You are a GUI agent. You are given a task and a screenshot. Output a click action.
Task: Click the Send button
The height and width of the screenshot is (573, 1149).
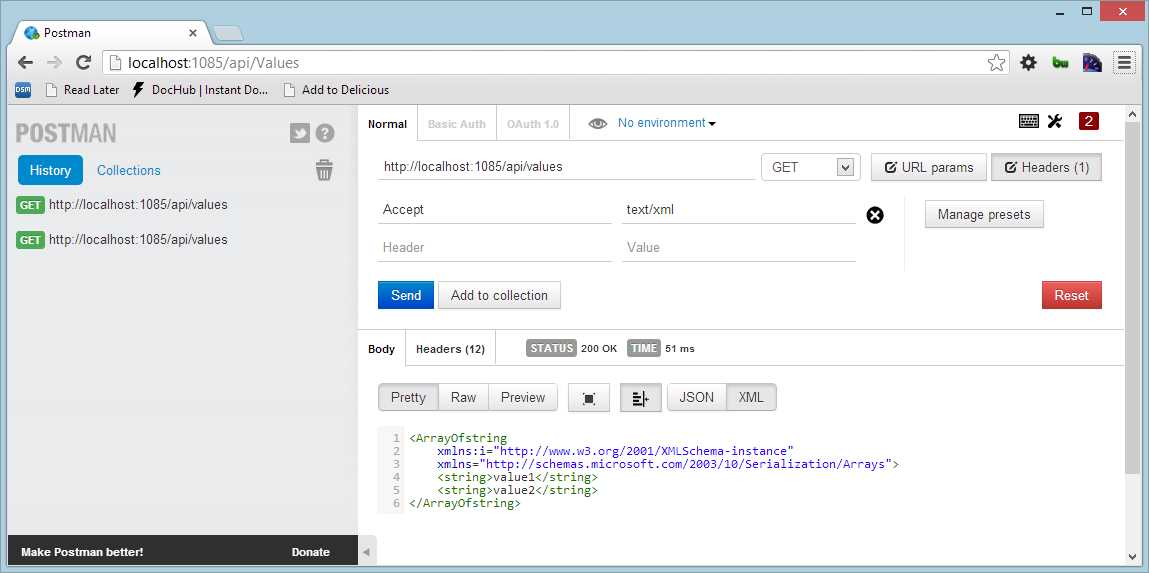coord(406,295)
